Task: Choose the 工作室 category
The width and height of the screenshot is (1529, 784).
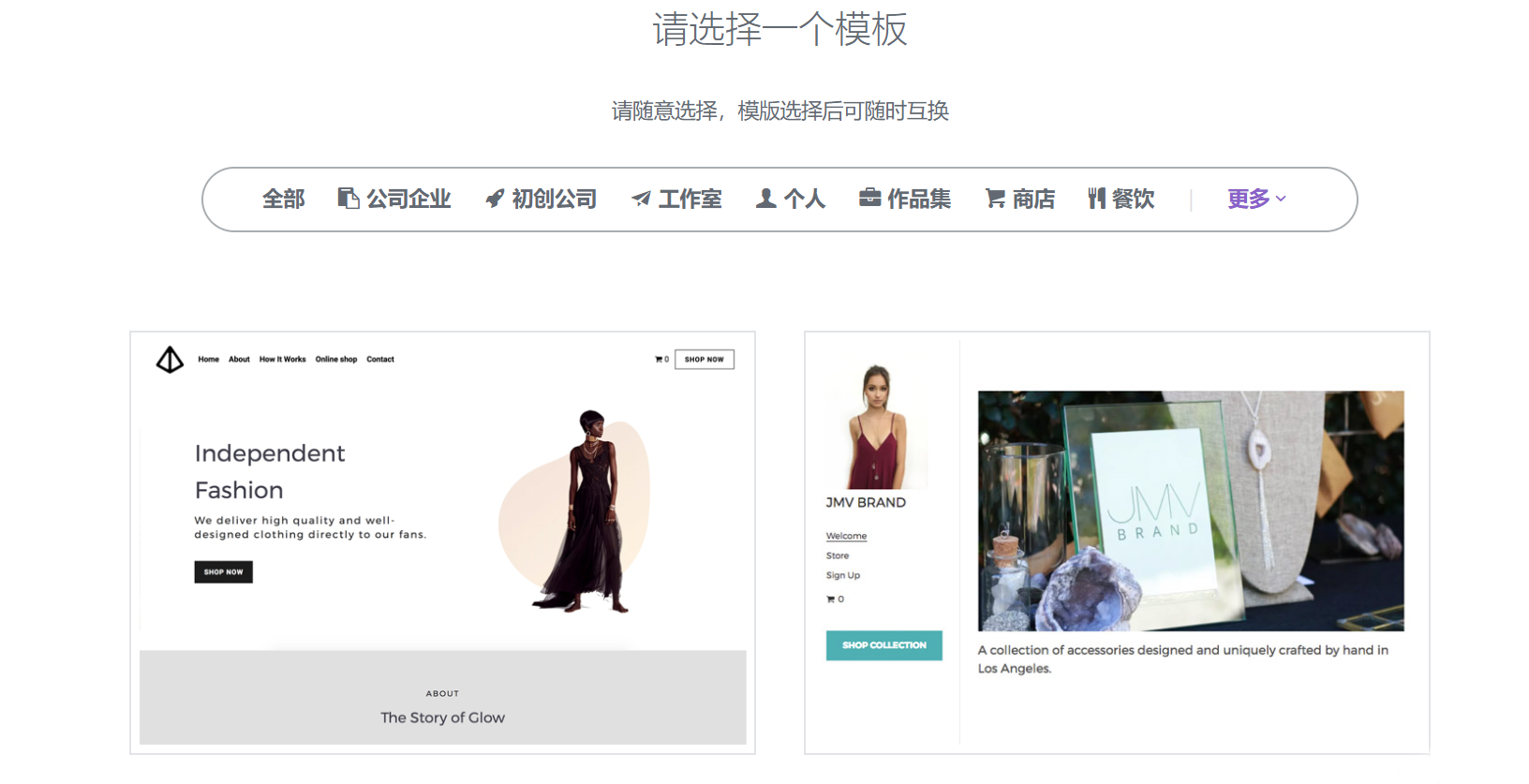Action: pyautogui.click(x=676, y=199)
